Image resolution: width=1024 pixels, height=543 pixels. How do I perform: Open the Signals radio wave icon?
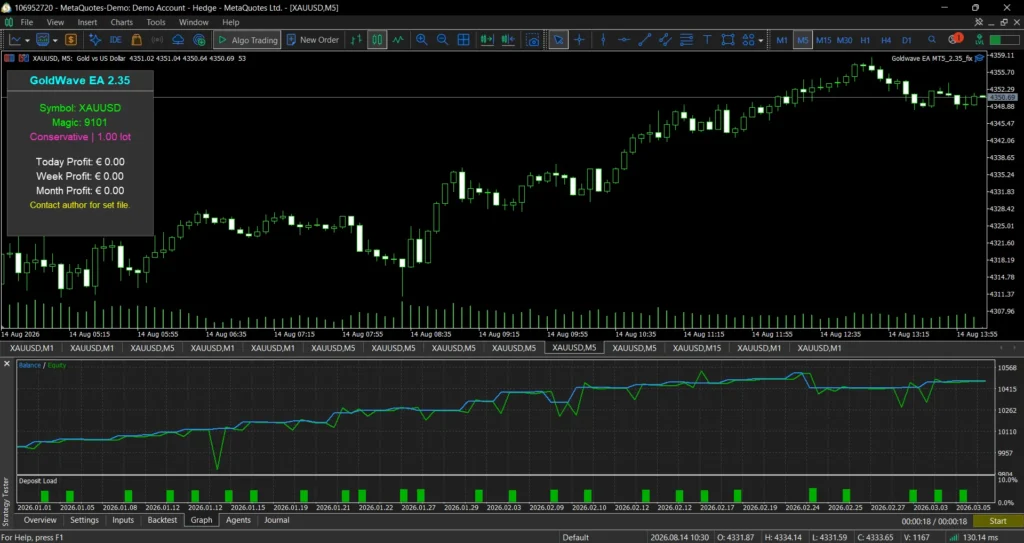(x=157, y=40)
